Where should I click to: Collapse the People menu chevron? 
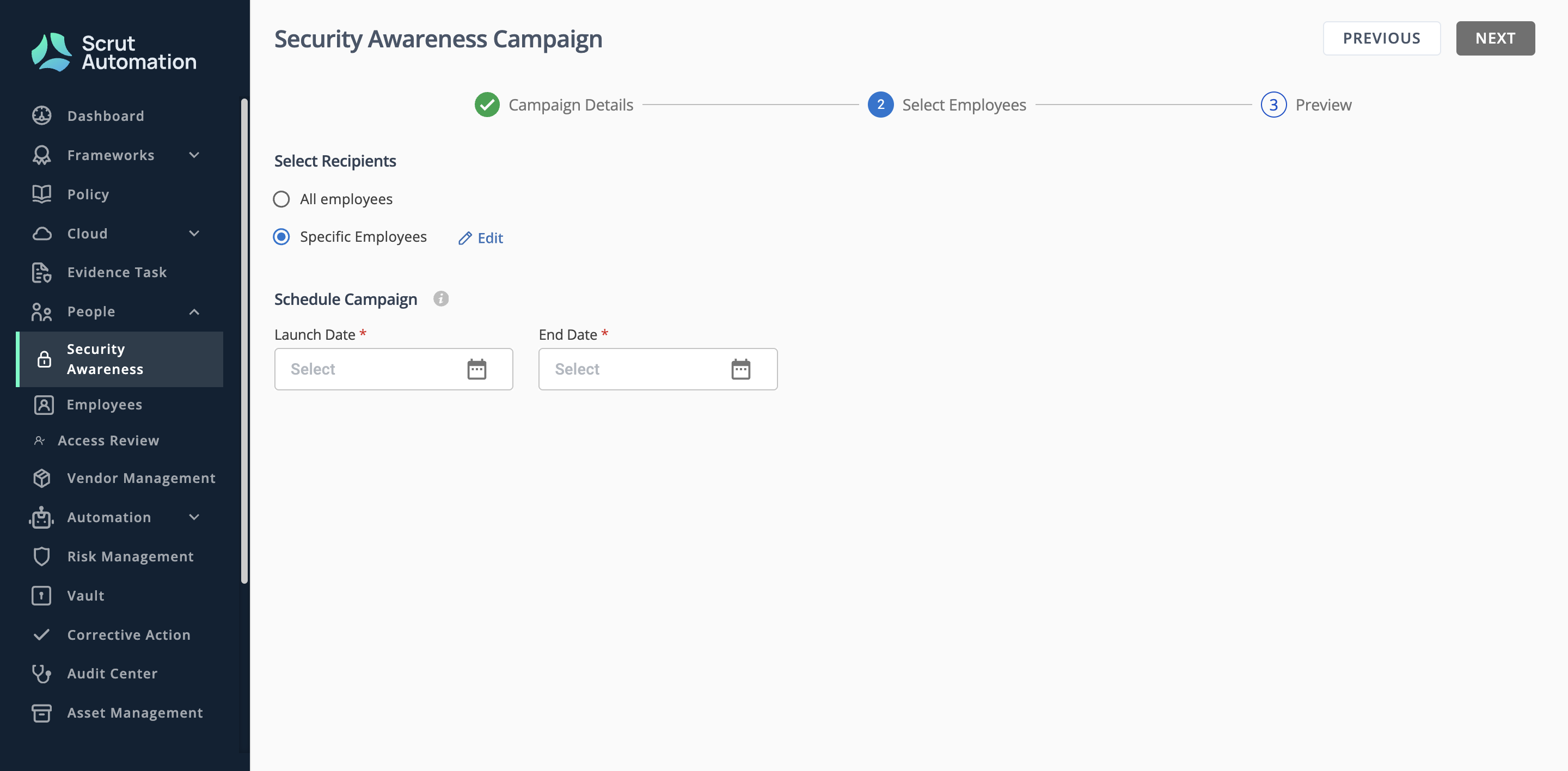coord(194,311)
